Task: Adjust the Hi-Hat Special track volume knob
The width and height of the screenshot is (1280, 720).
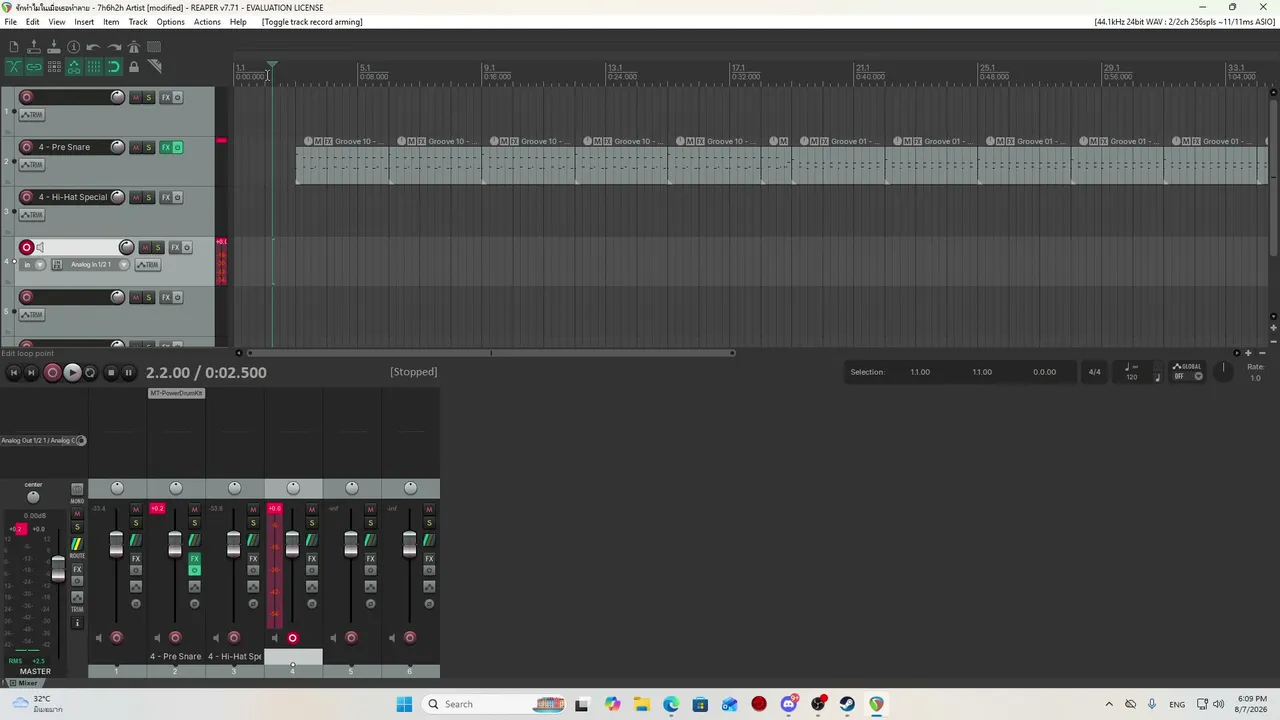Action: (x=117, y=197)
